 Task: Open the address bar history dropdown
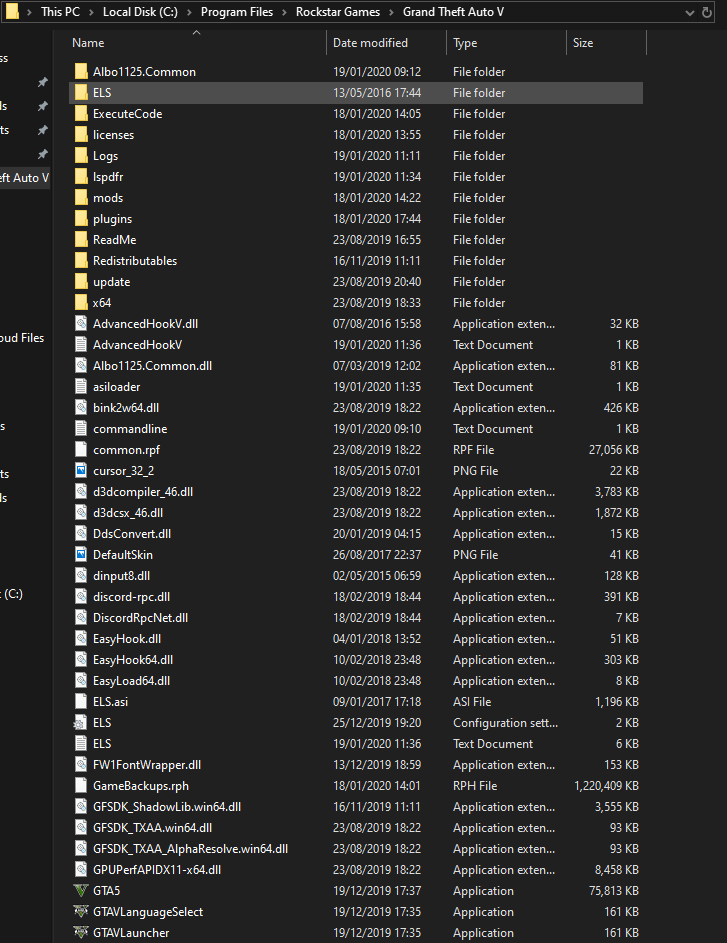[689, 13]
